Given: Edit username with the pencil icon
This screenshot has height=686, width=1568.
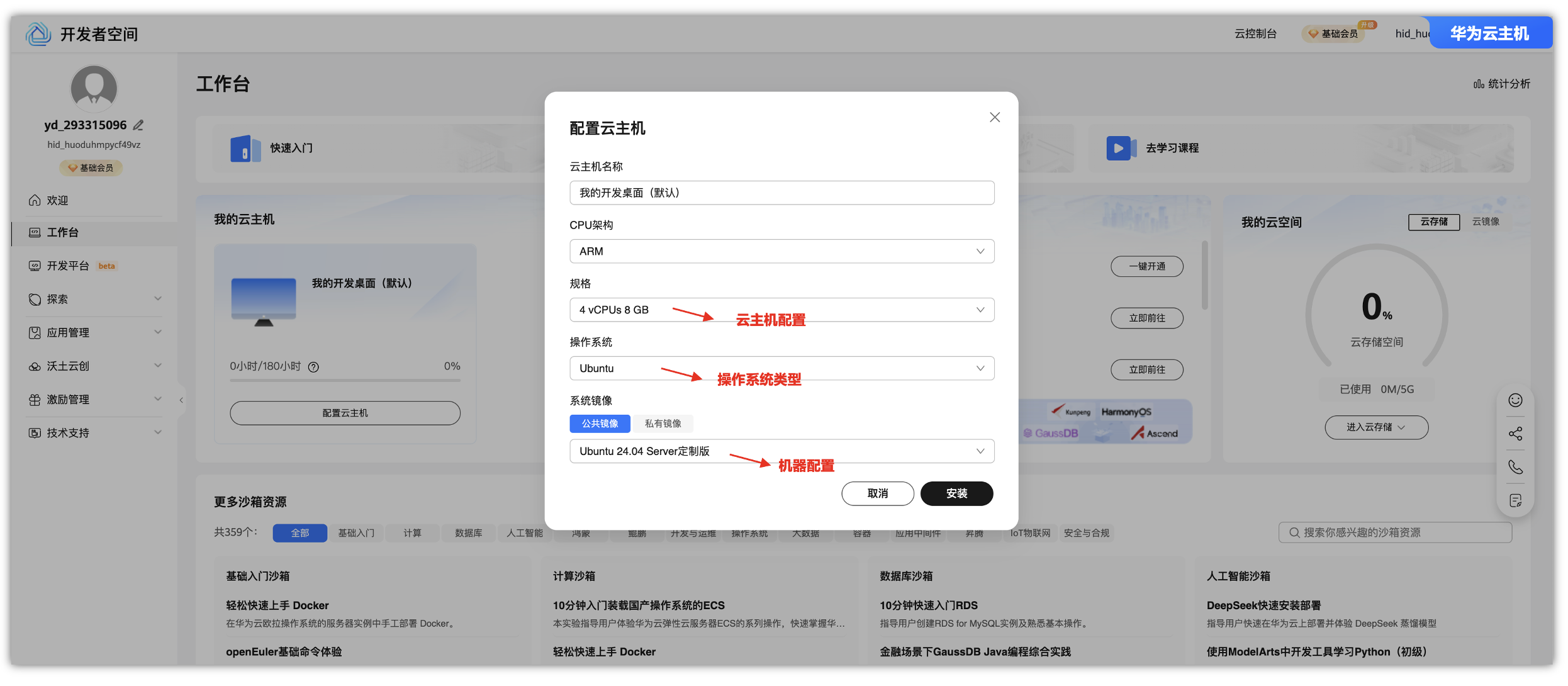Looking at the screenshot, I should point(138,125).
